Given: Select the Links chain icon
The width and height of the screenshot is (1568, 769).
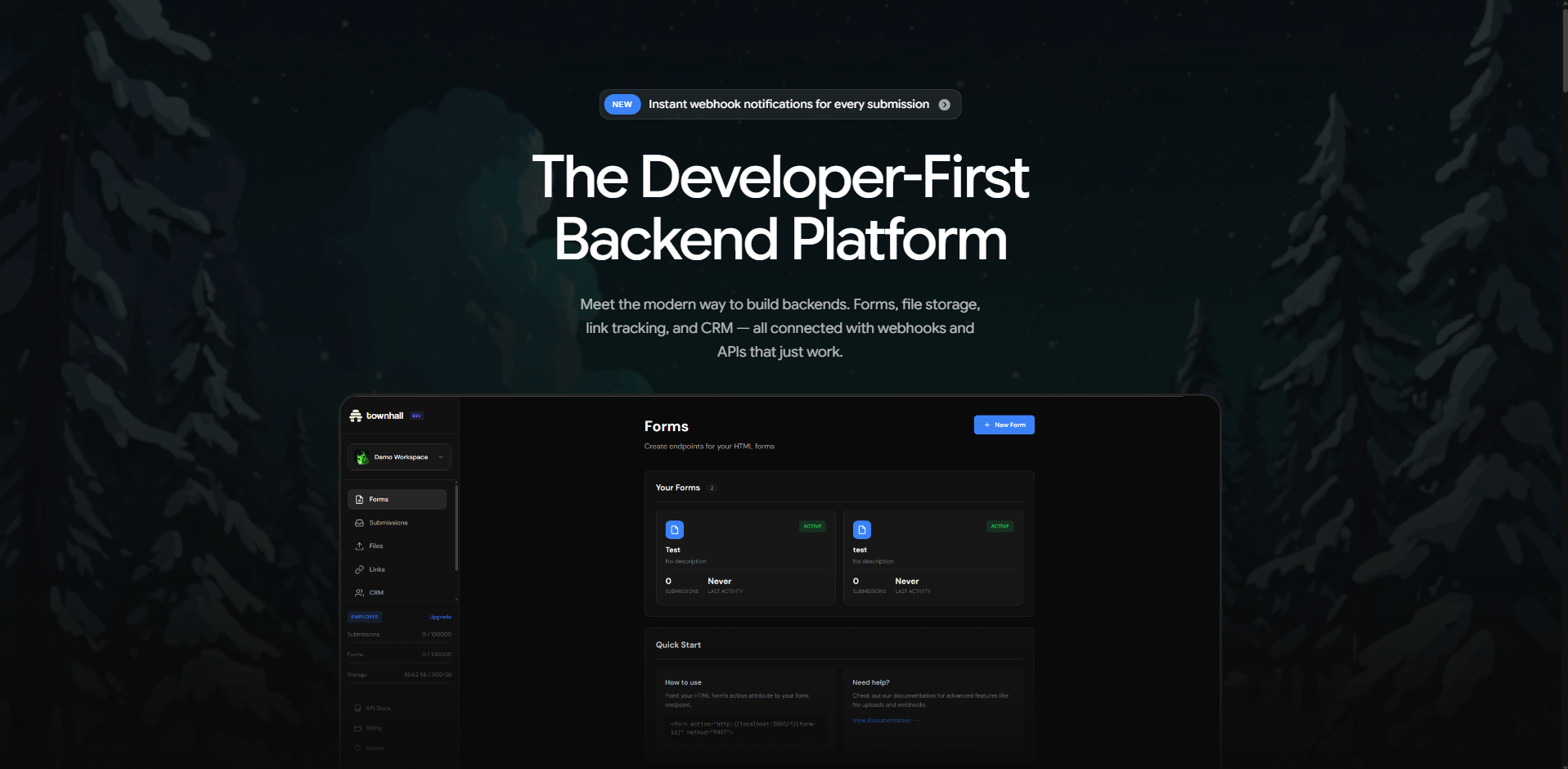Looking at the screenshot, I should 360,569.
